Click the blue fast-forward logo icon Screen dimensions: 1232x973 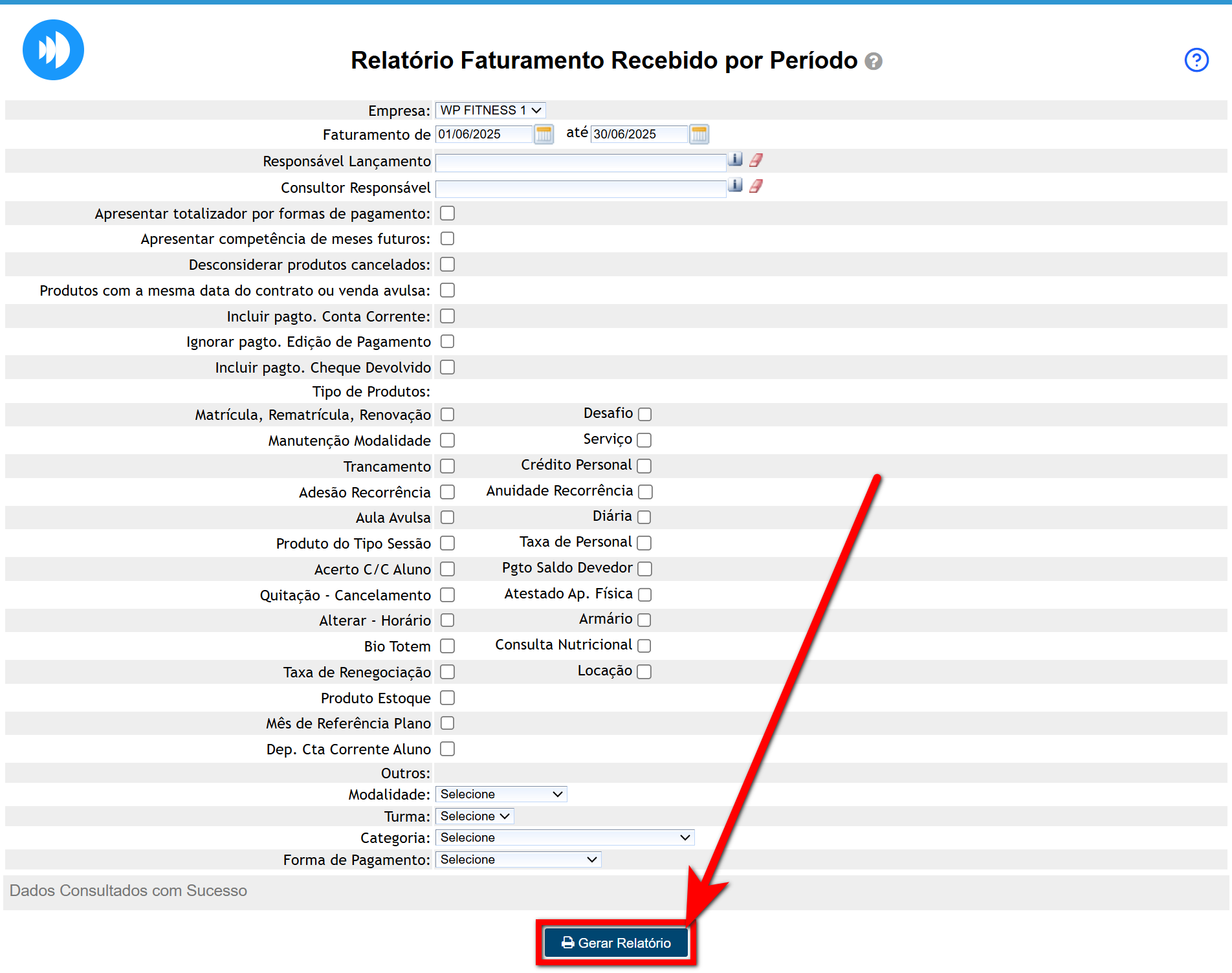[x=53, y=50]
